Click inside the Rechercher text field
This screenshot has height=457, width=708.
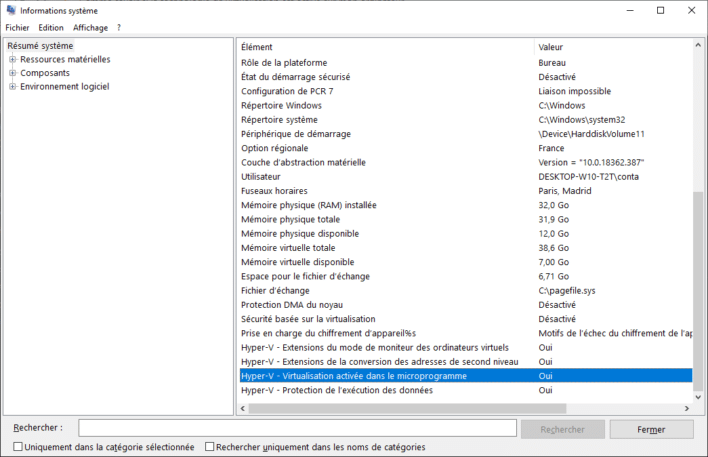(297, 429)
